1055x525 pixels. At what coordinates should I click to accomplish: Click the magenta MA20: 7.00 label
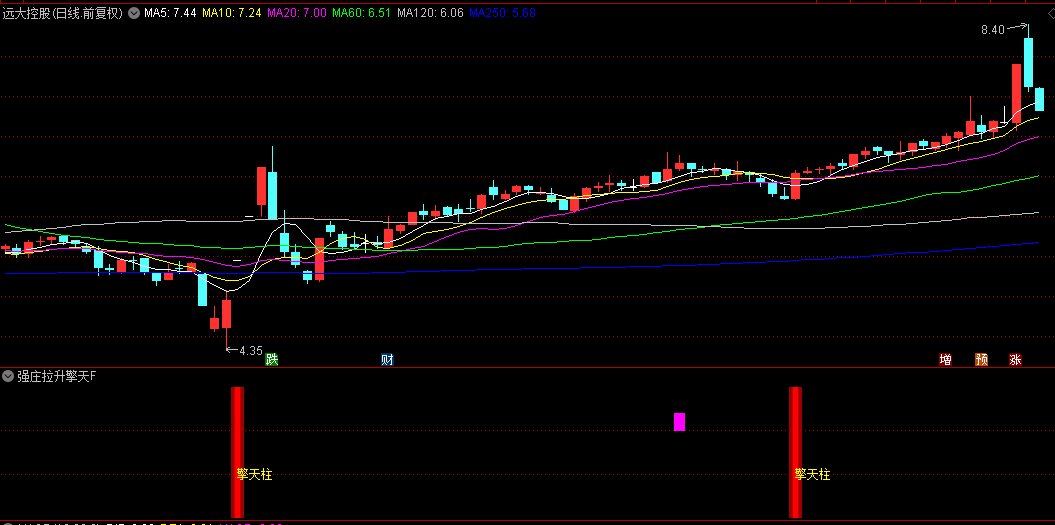pyautogui.click(x=297, y=13)
